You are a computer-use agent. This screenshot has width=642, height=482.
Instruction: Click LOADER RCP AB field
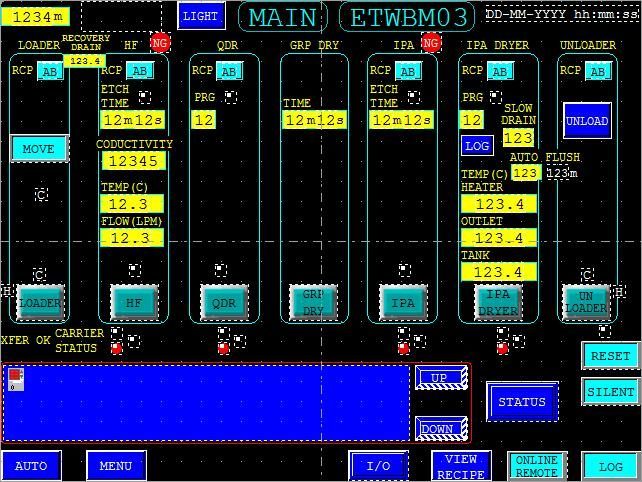point(50,71)
